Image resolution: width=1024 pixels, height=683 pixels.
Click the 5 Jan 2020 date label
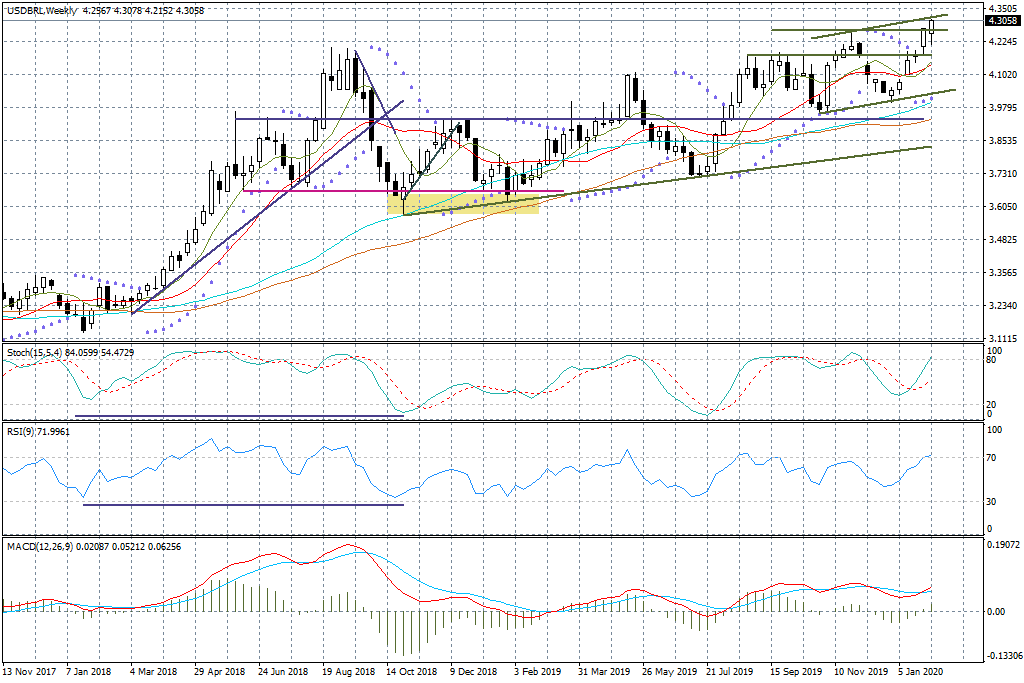pos(919,672)
